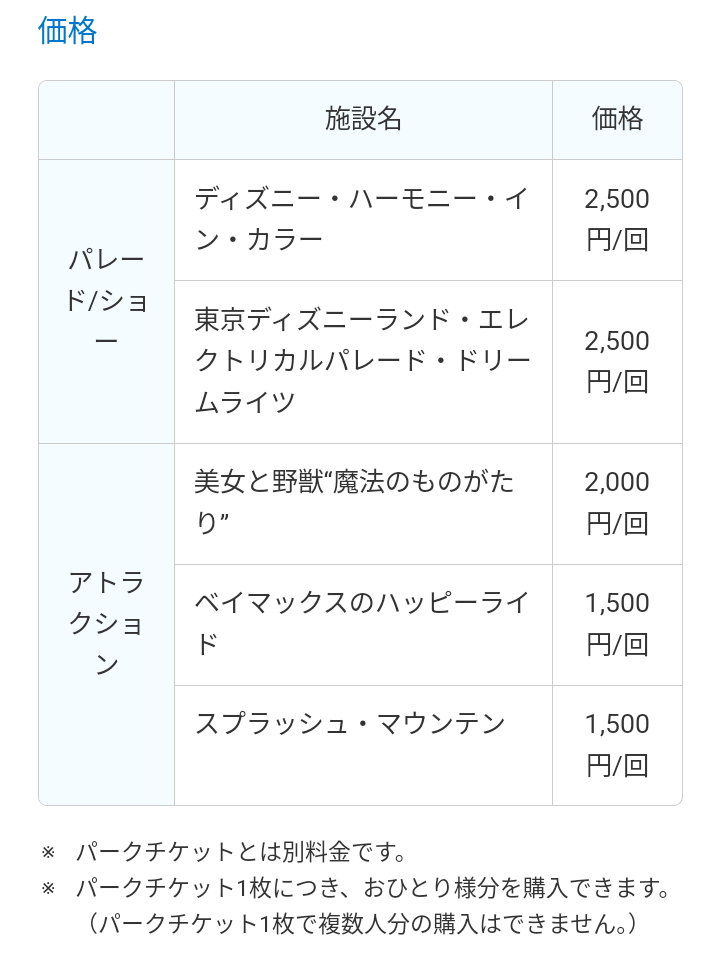Click the parenthetical 複数人分の購入はできません note
This screenshot has height=968, width=720.
362,923
